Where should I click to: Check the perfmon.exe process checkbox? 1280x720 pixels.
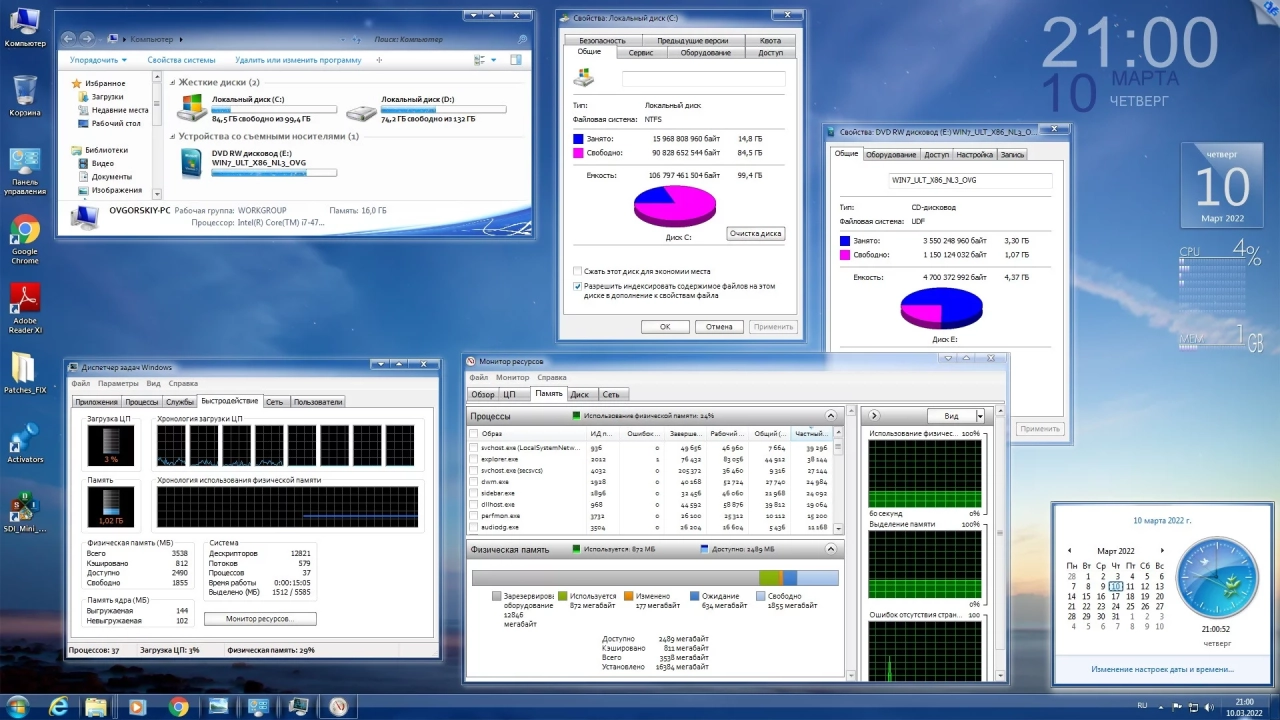click(473, 516)
